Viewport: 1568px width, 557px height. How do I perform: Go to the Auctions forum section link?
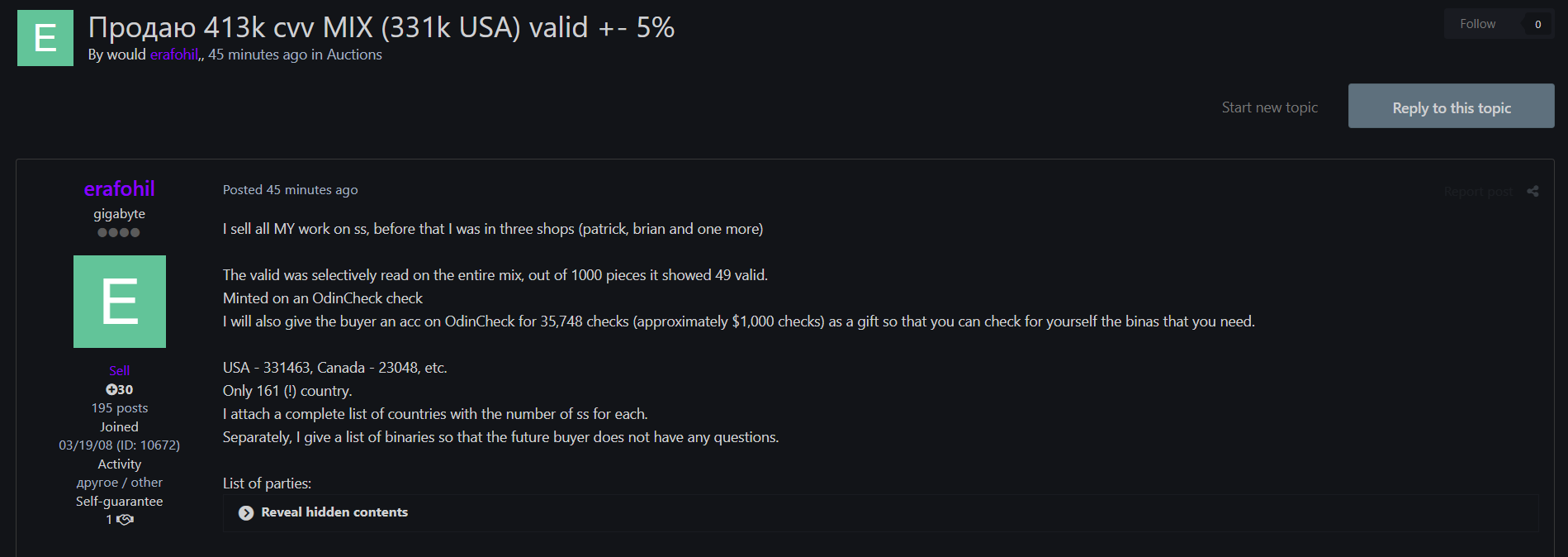(x=354, y=55)
